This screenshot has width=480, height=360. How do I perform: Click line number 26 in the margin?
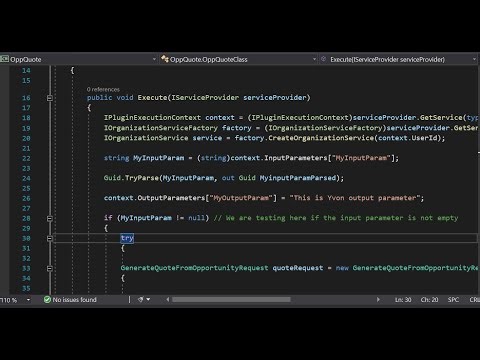click(26, 198)
